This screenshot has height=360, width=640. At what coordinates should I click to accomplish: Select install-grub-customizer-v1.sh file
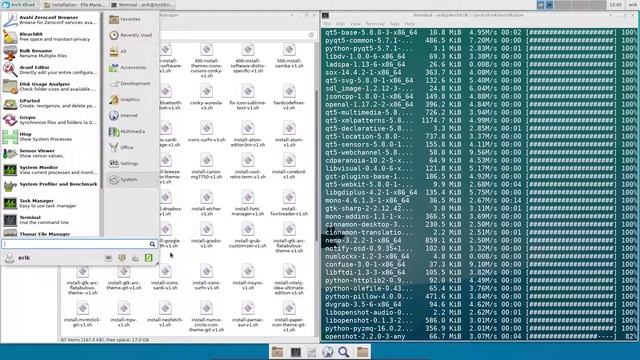pos(248,236)
